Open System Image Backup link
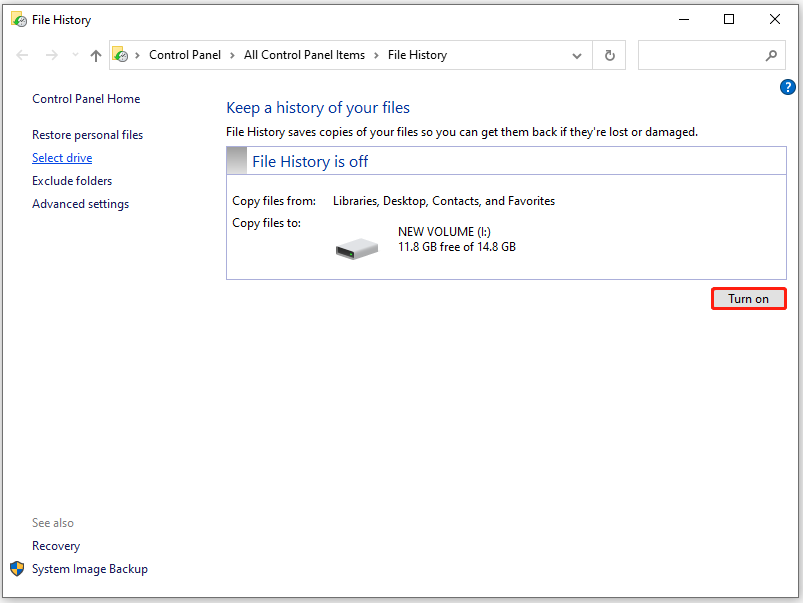803x603 pixels. click(90, 569)
